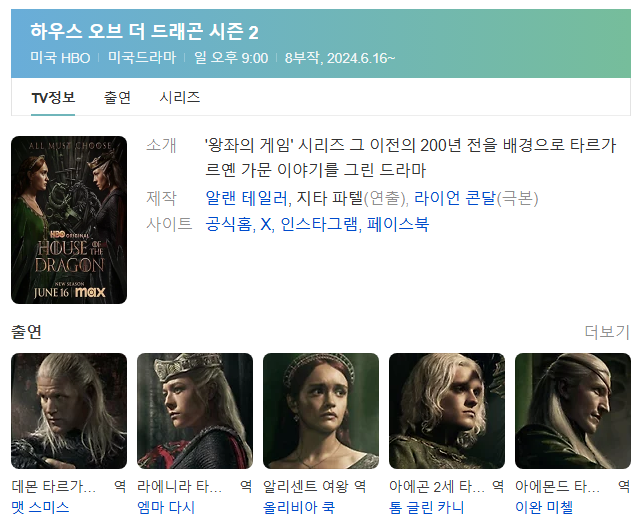Open the X social link
Viewport: 638px width, 521px height.
[265, 224]
